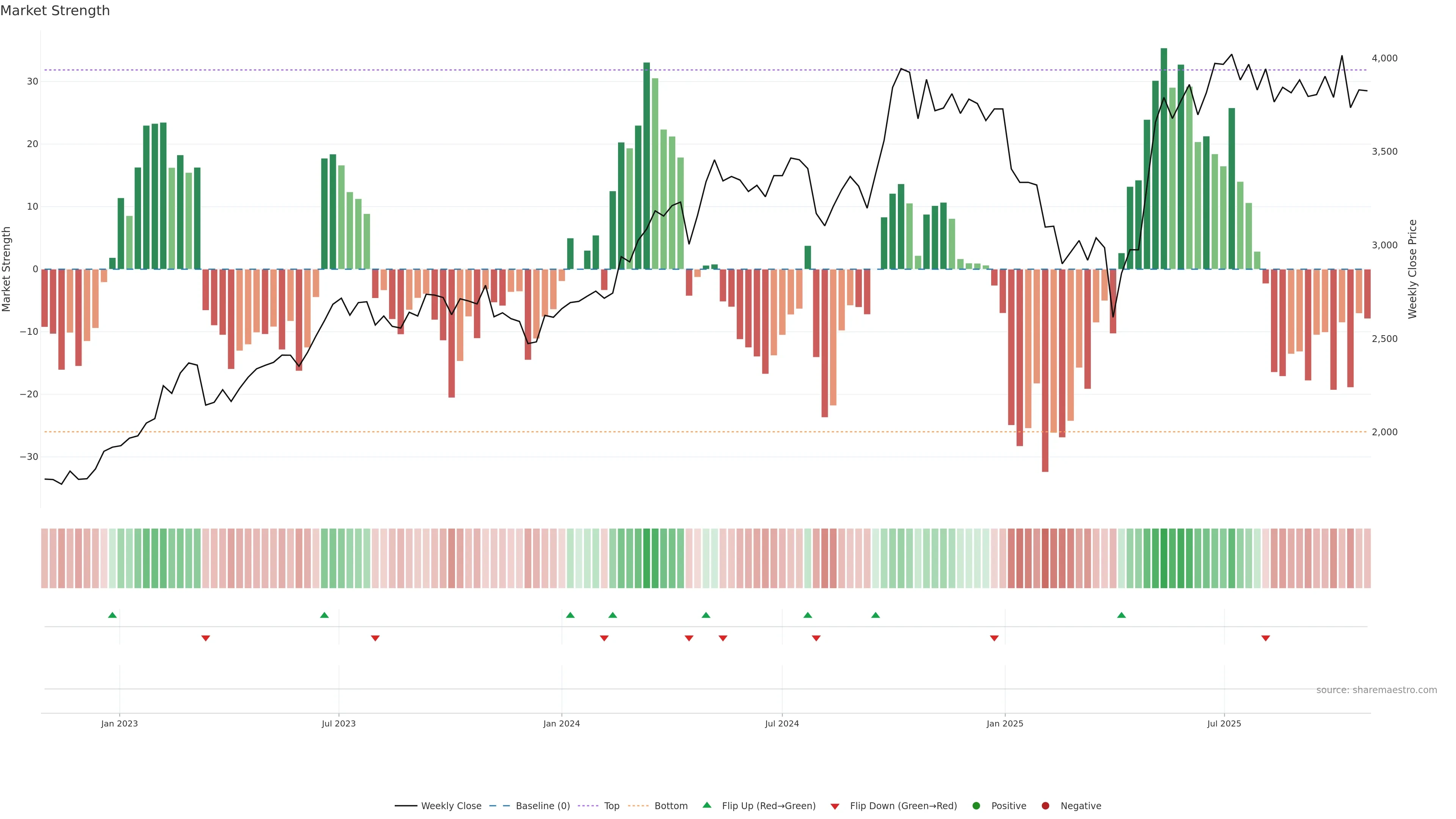Click the Market Strength chart title
Image resolution: width=1456 pixels, height=819 pixels.
click(55, 11)
